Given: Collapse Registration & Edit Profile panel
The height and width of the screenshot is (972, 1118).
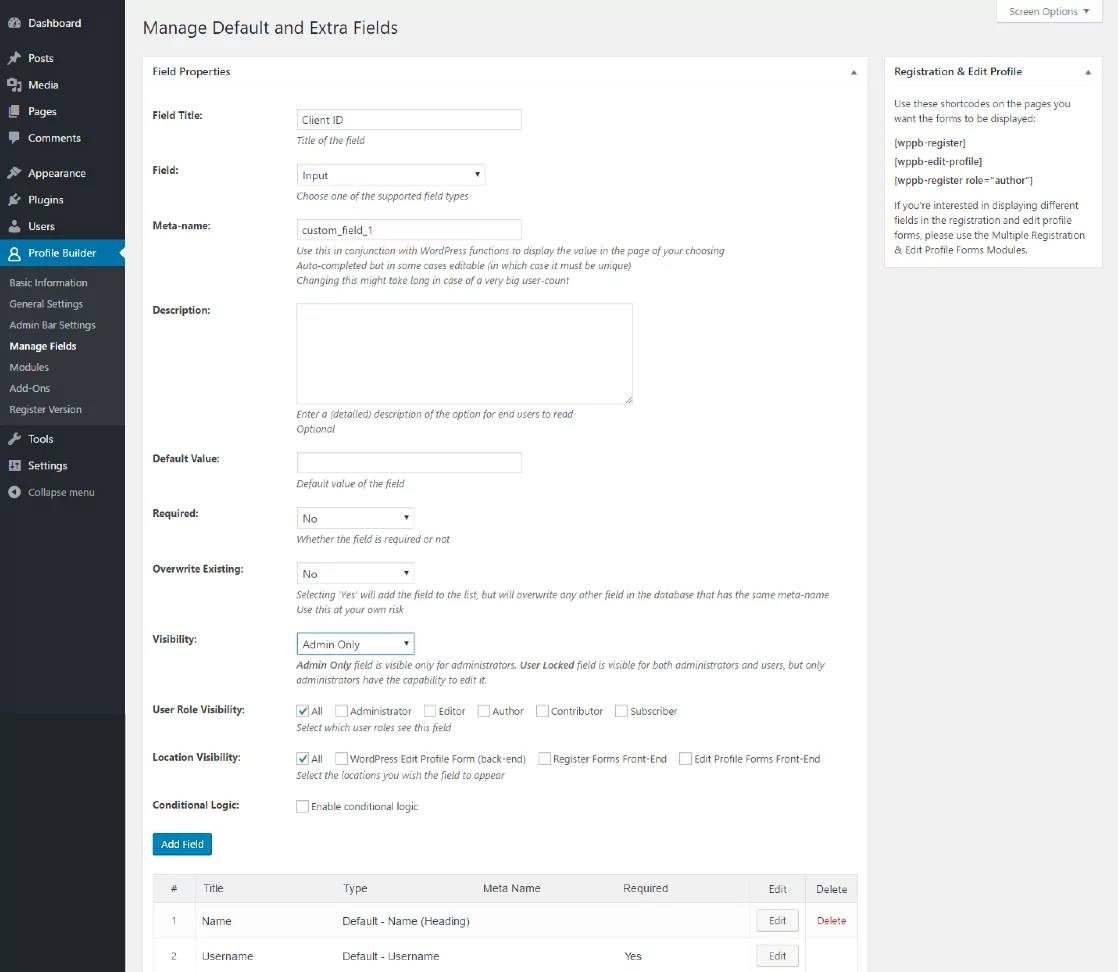Looking at the screenshot, I should 1088,72.
